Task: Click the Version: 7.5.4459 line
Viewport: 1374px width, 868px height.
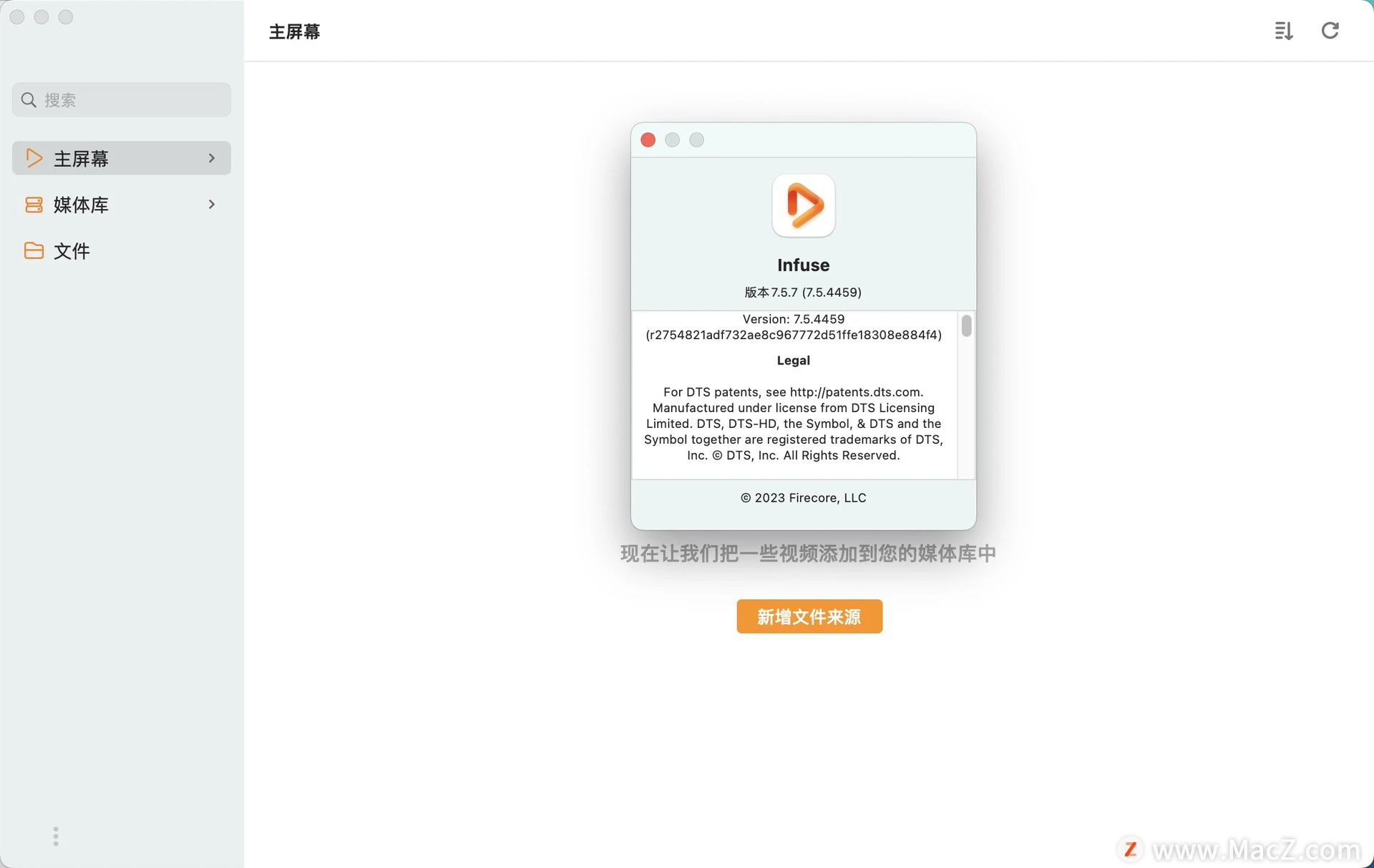Action: coord(794,319)
